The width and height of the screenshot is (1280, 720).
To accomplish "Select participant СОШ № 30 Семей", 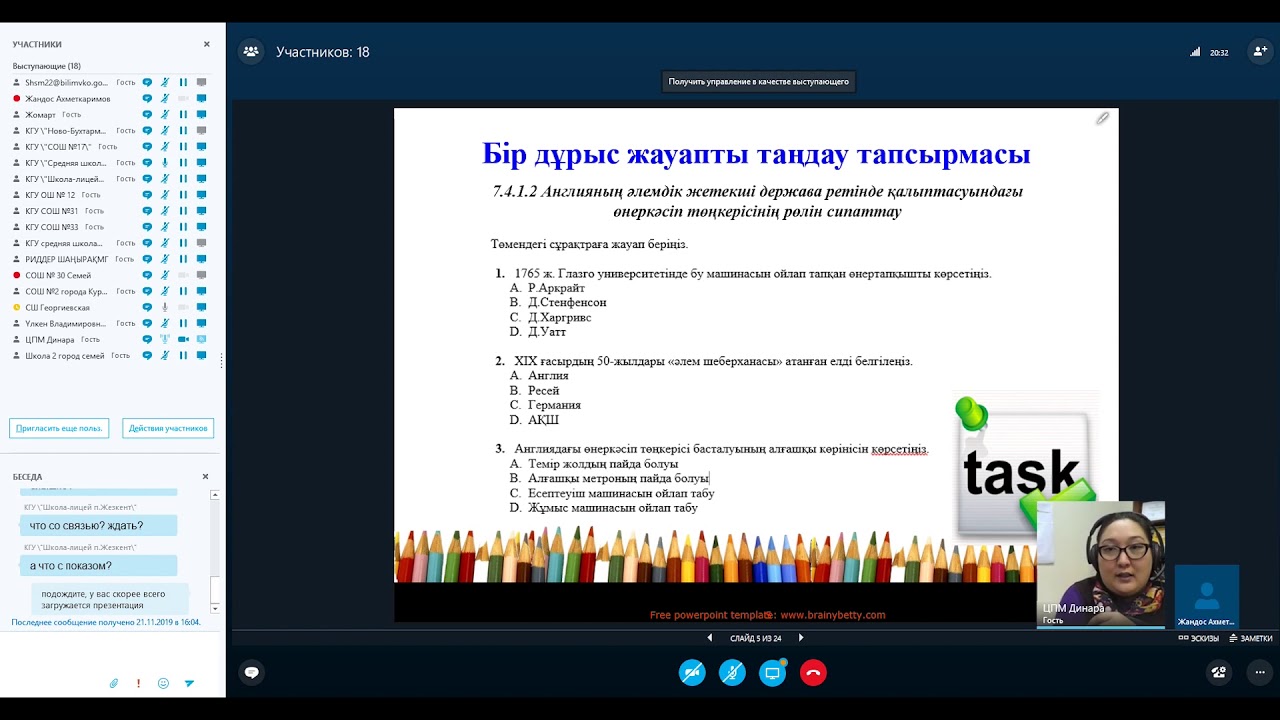I will coord(58,275).
